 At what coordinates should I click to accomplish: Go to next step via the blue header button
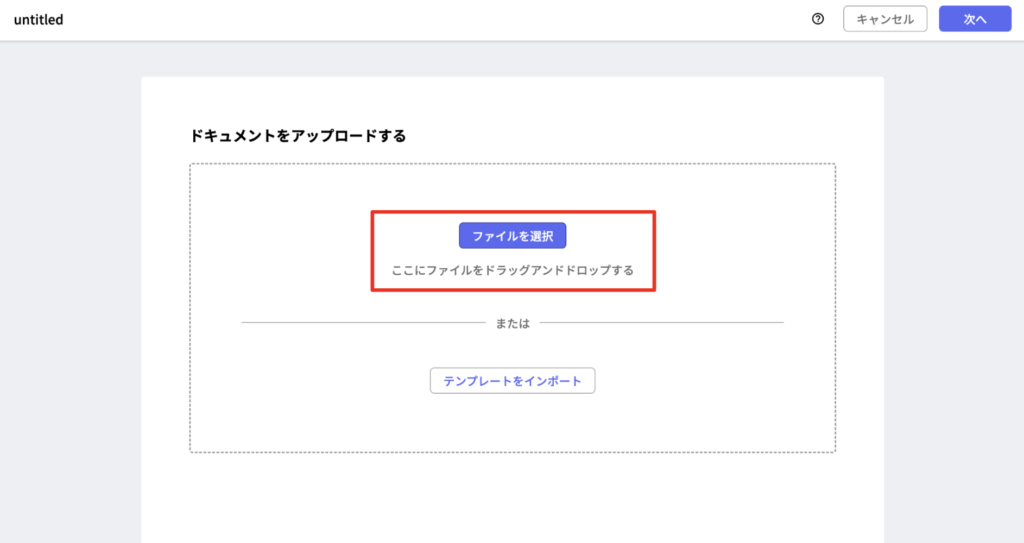coord(975,19)
